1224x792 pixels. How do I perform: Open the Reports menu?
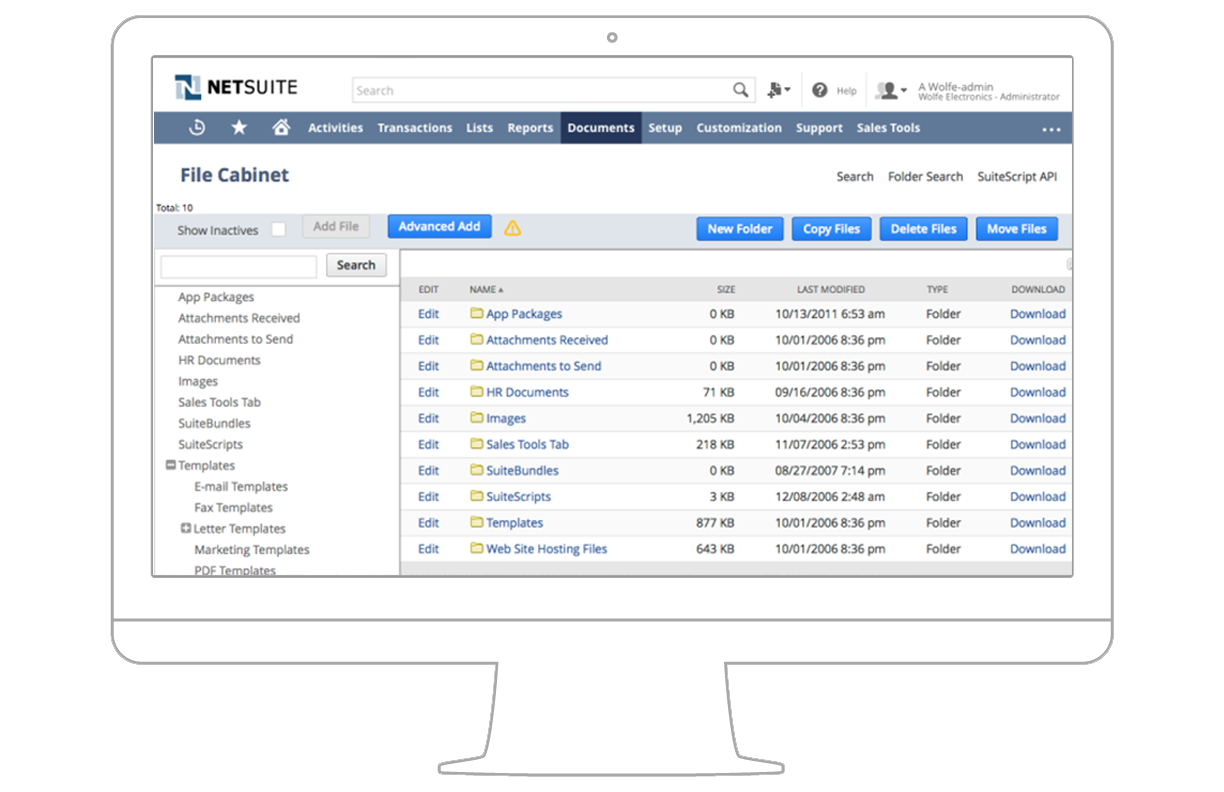[530, 128]
